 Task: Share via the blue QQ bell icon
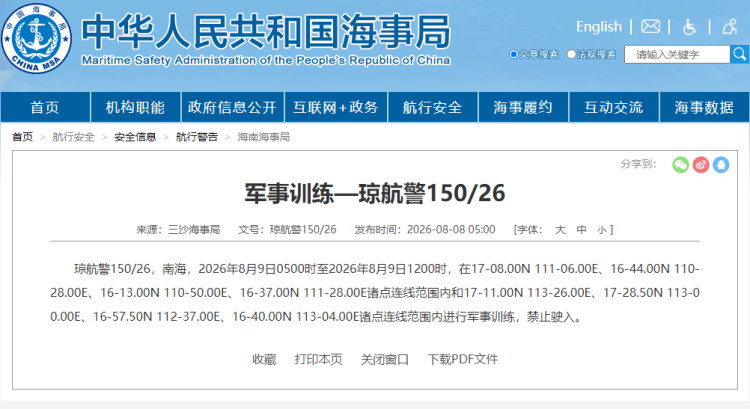721,165
